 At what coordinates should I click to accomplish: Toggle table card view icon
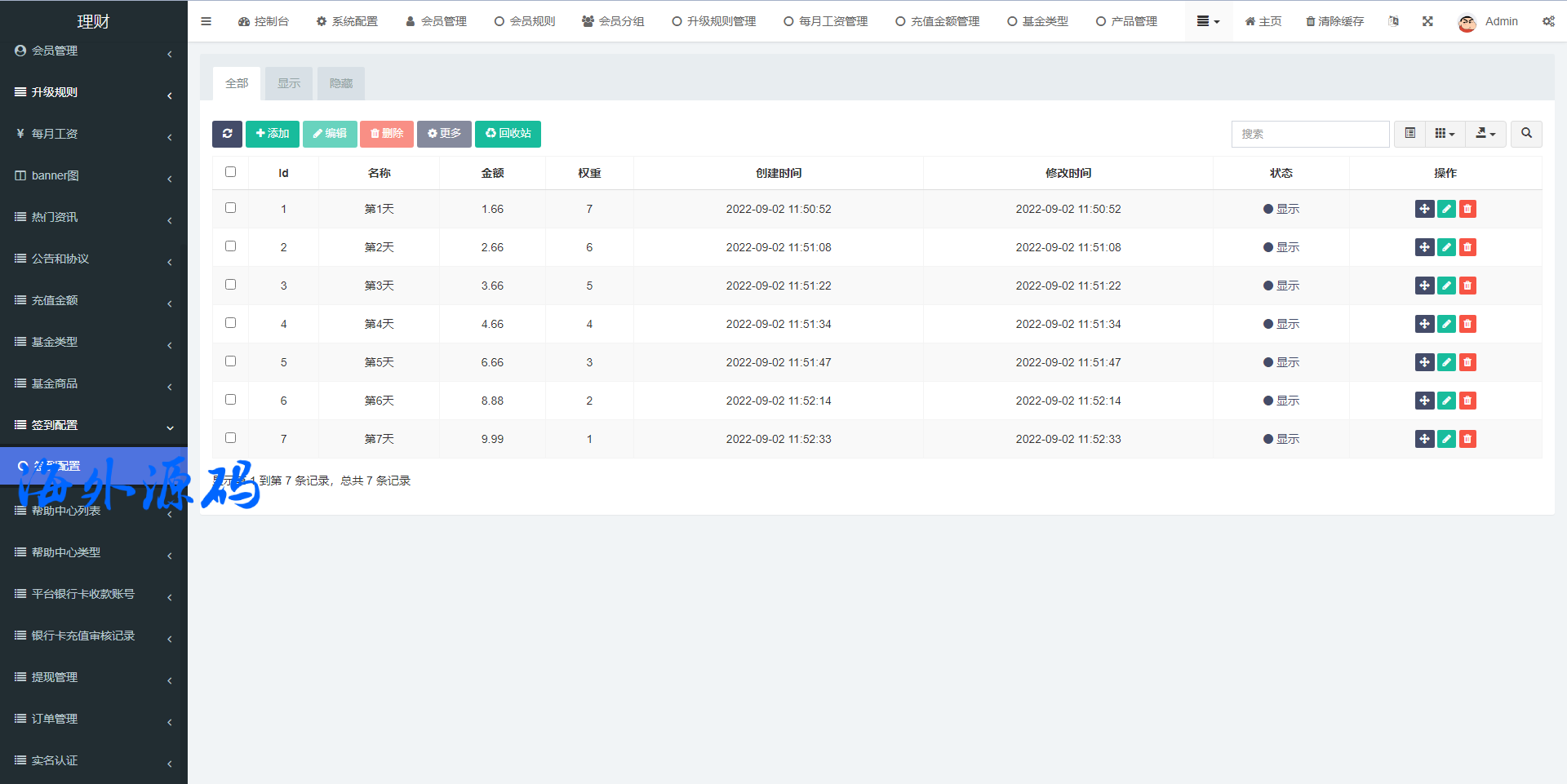(1409, 134)
